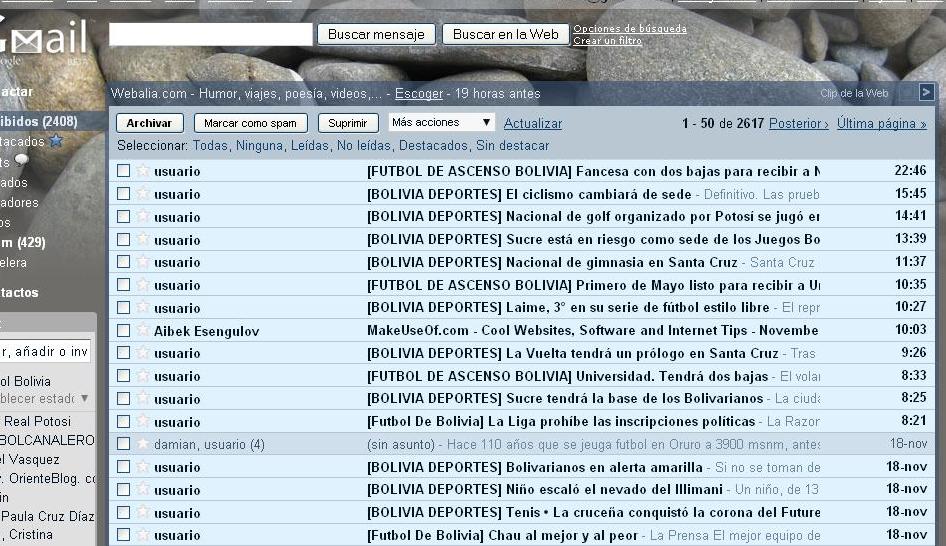
Task: Click the Archivar button
Action: click(150, 123)
